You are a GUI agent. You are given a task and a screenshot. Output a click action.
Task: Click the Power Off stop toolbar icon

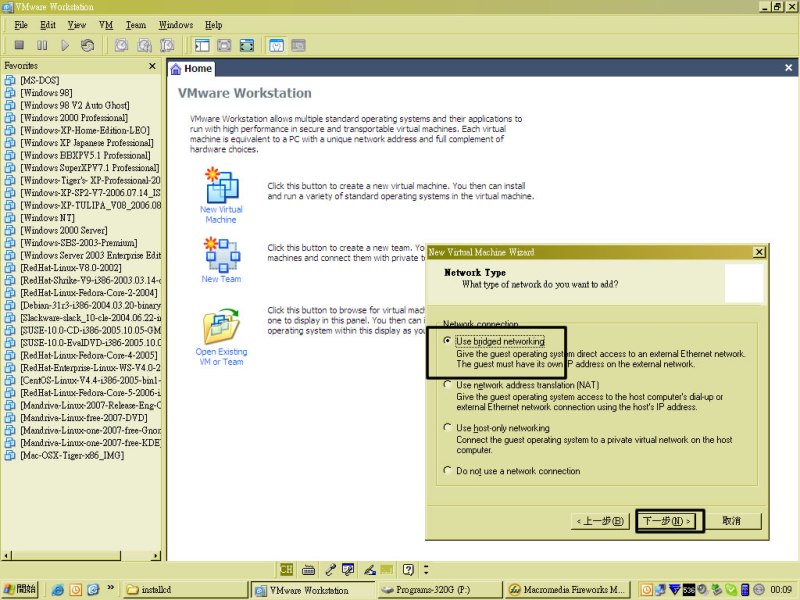click(x=19, y=45)
